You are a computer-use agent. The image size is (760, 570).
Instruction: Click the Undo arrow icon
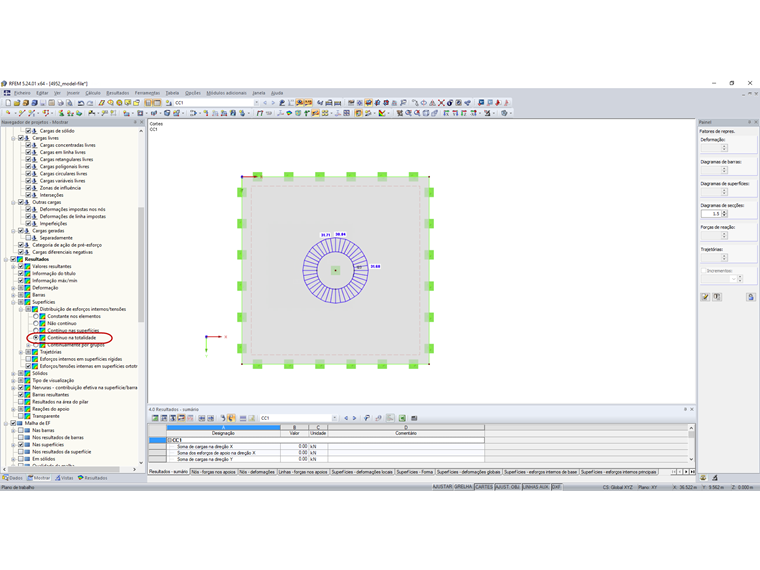[81, 103]
